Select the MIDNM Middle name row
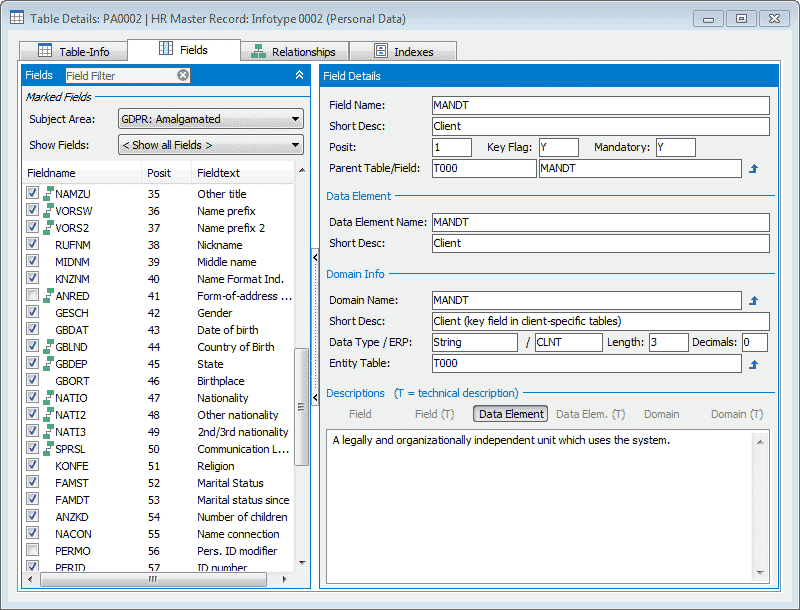 click(x=159, y=262)
